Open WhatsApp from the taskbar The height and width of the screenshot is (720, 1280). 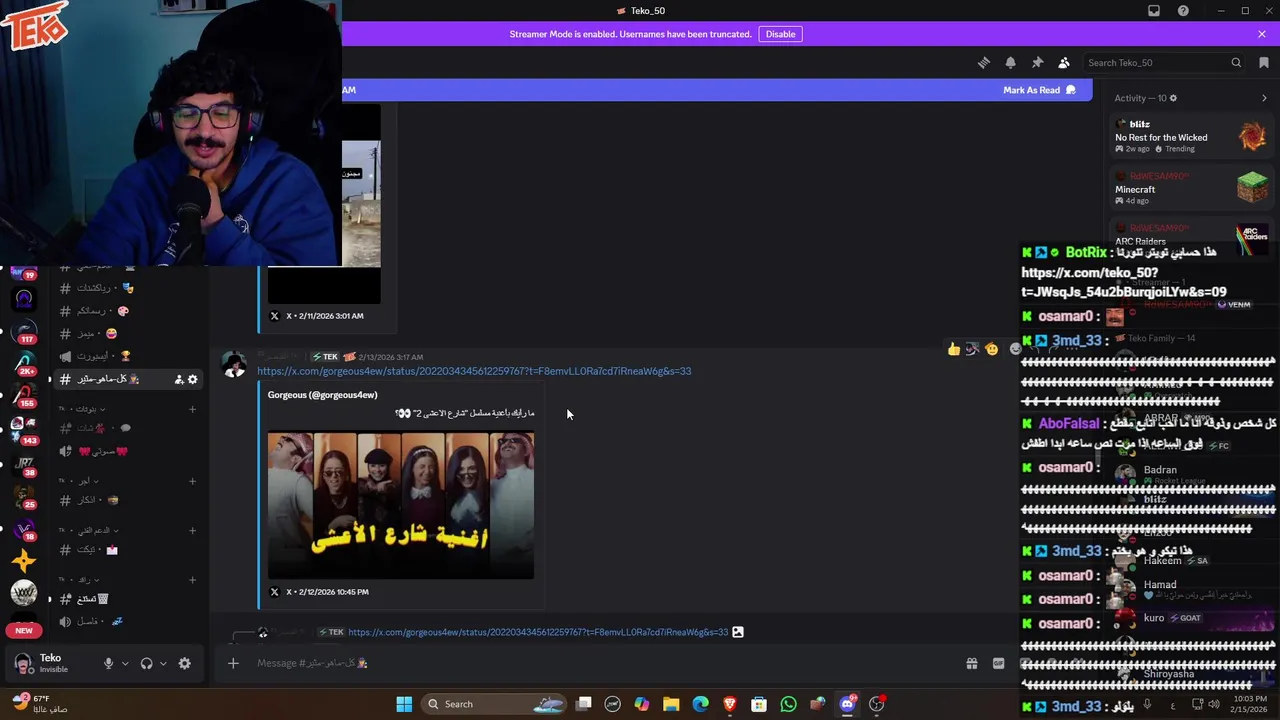pos(788,704)
